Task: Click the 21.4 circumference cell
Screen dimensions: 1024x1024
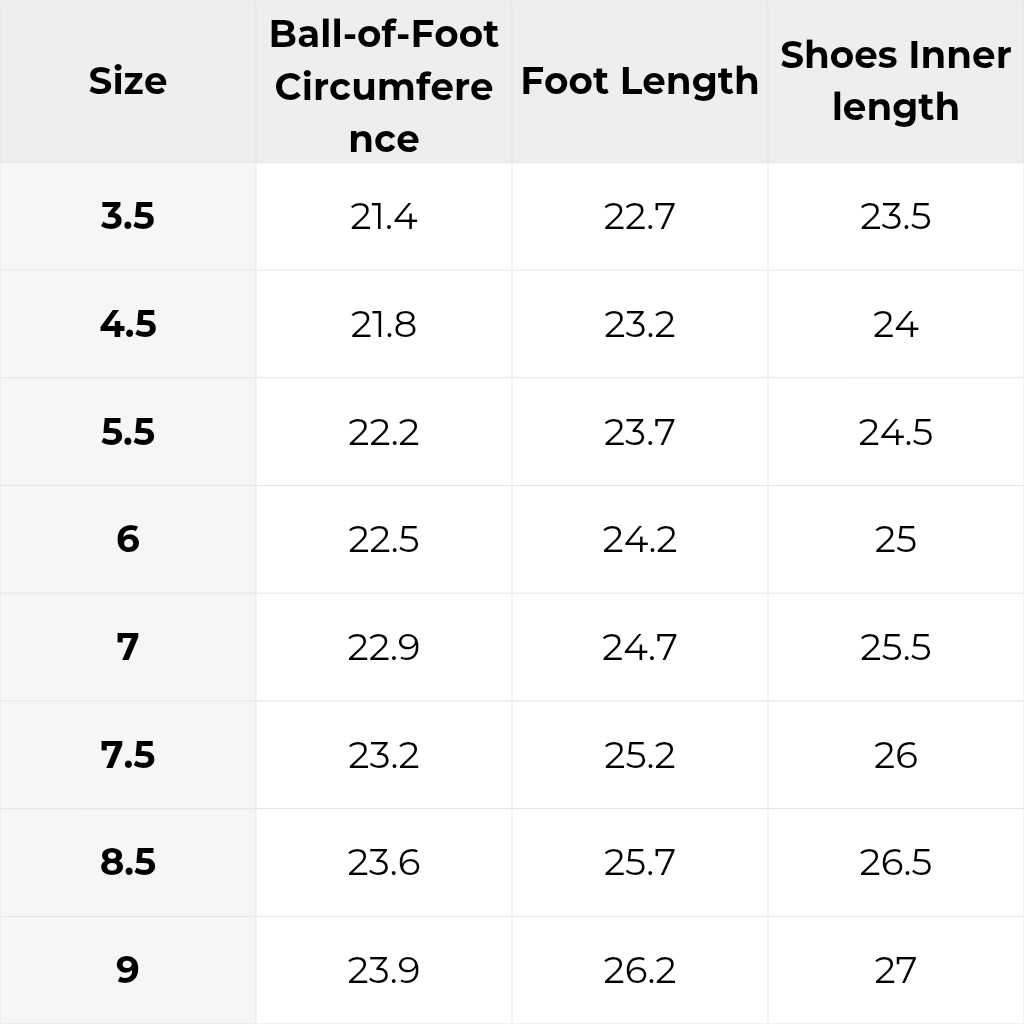Action: coord(384,216)
